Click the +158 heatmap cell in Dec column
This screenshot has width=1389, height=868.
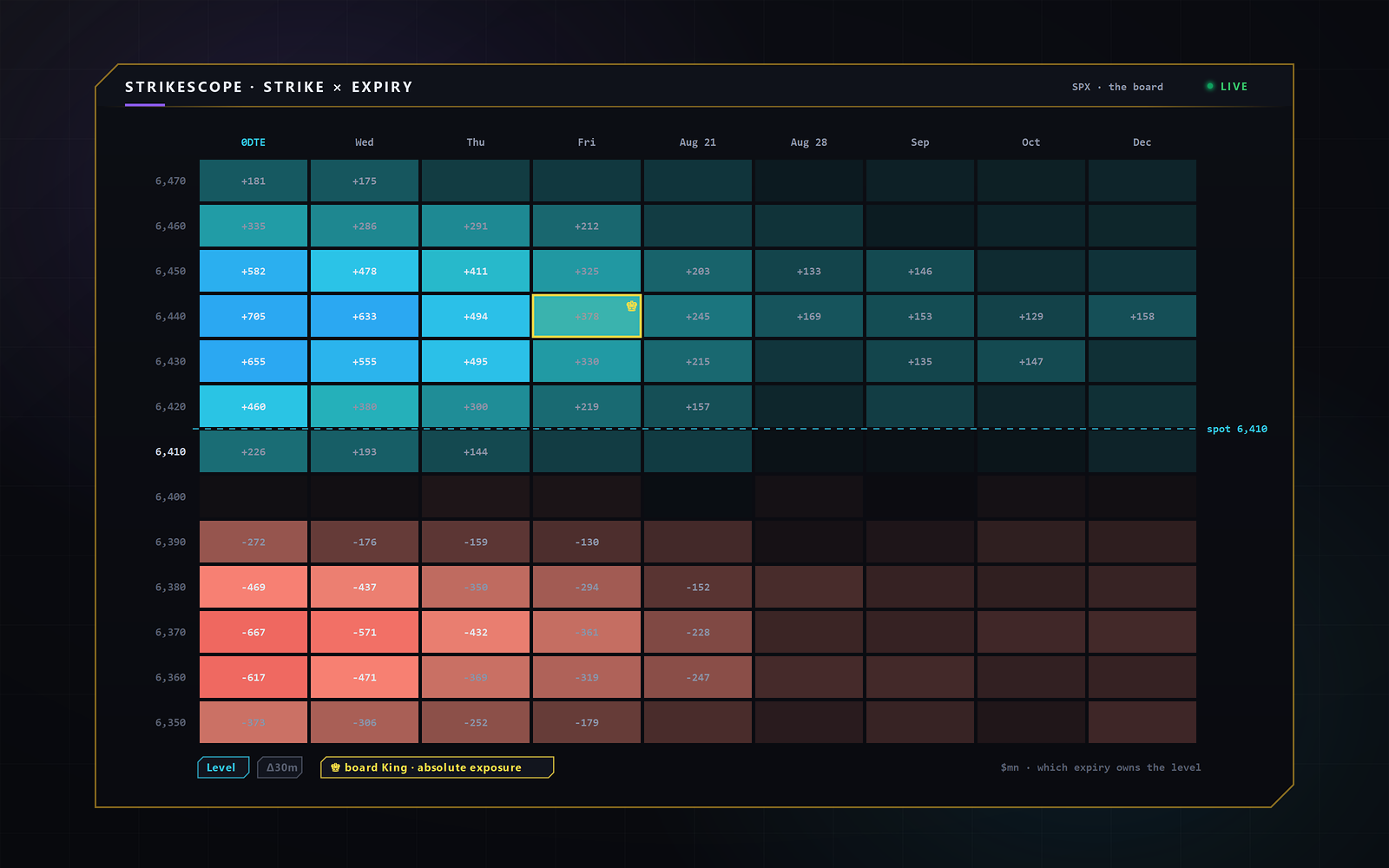click(x=1142, y=316)
